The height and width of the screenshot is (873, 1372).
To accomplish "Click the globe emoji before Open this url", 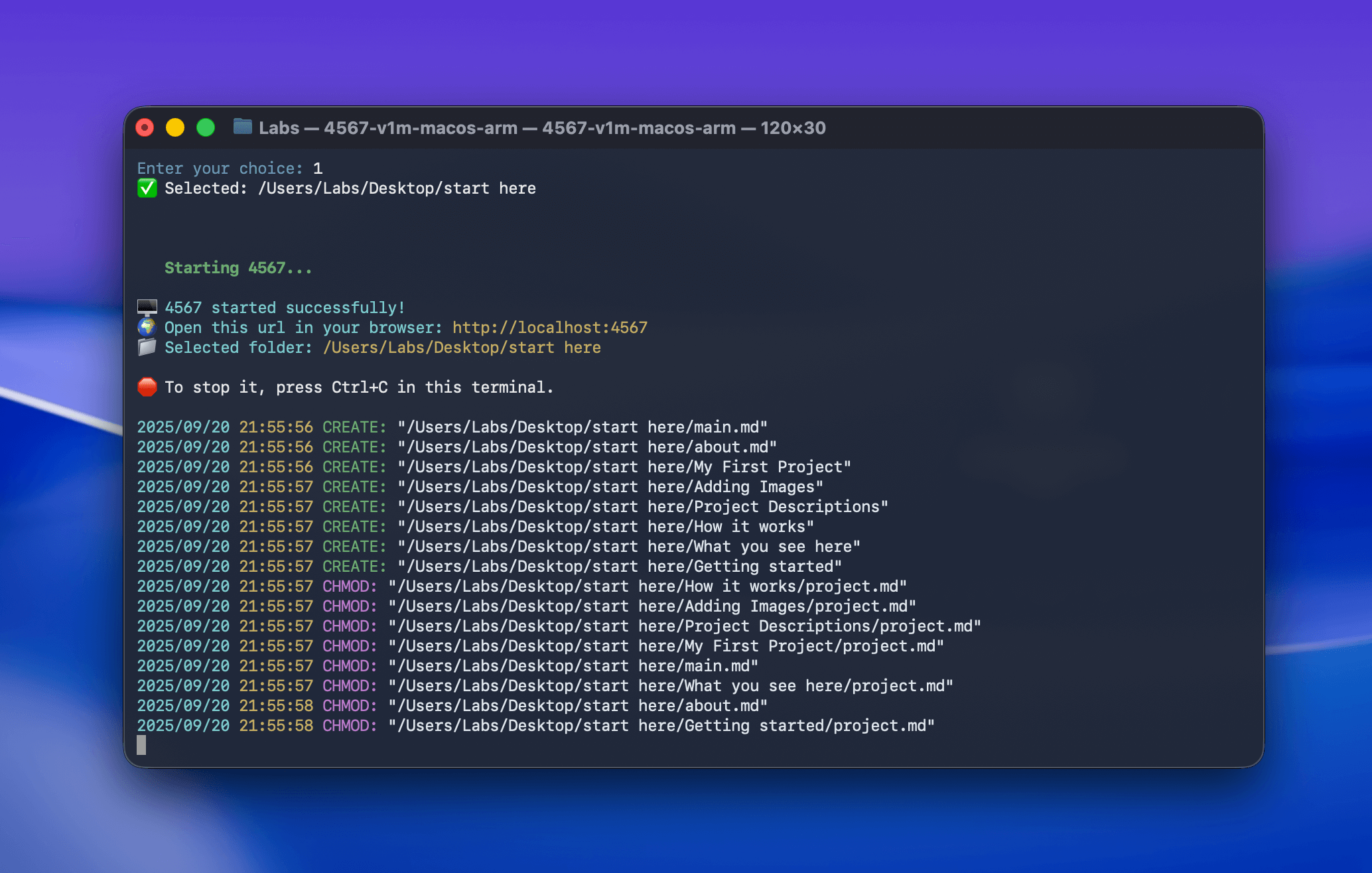I will [x=147, y=327].
